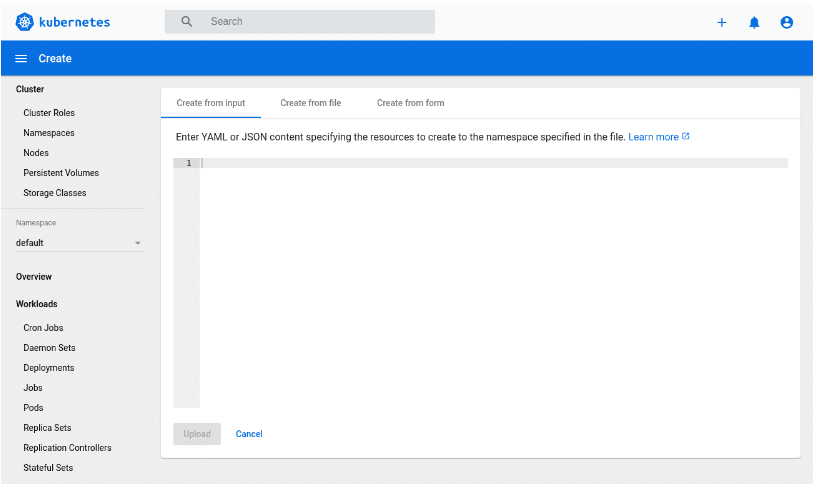Switch to the Create from file tab
815x487 pixels.
pos(311,103)
